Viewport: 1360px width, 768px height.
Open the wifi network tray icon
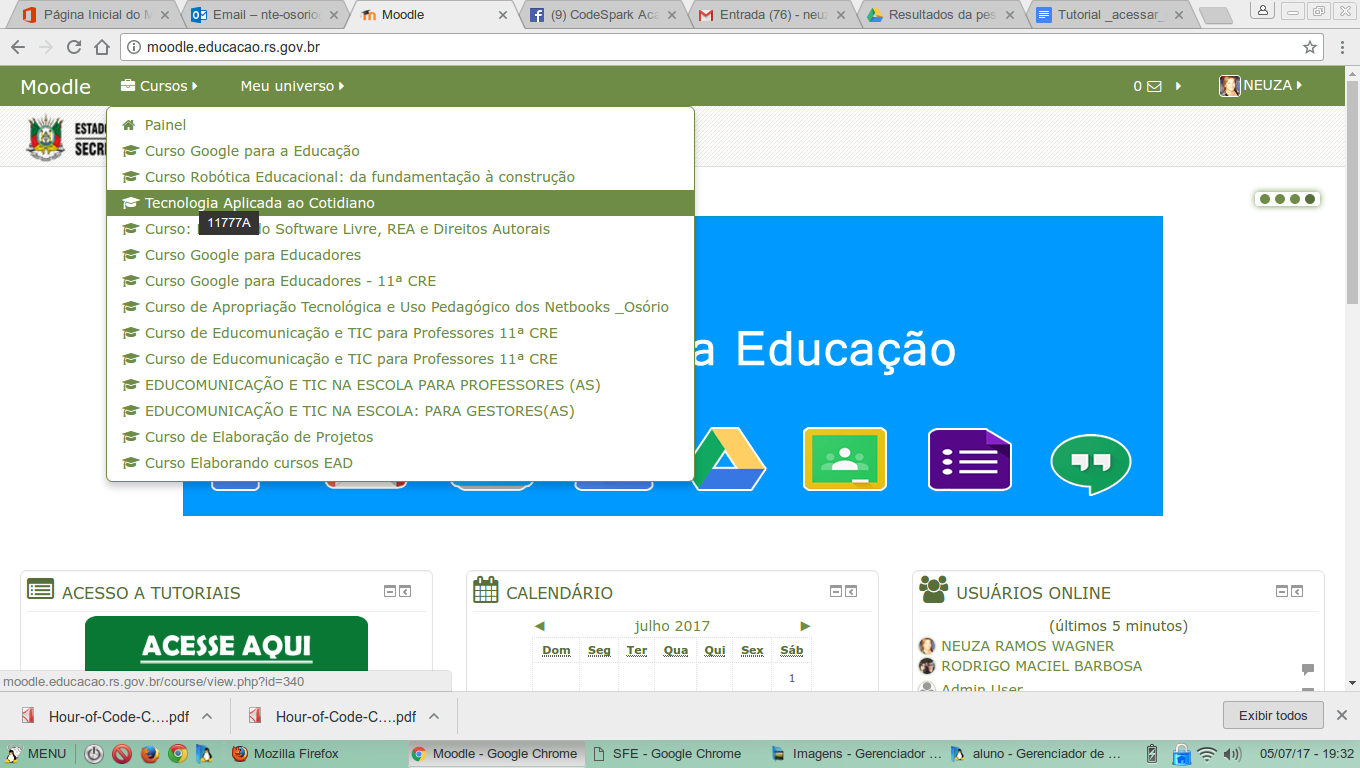tap(1207, 754)
